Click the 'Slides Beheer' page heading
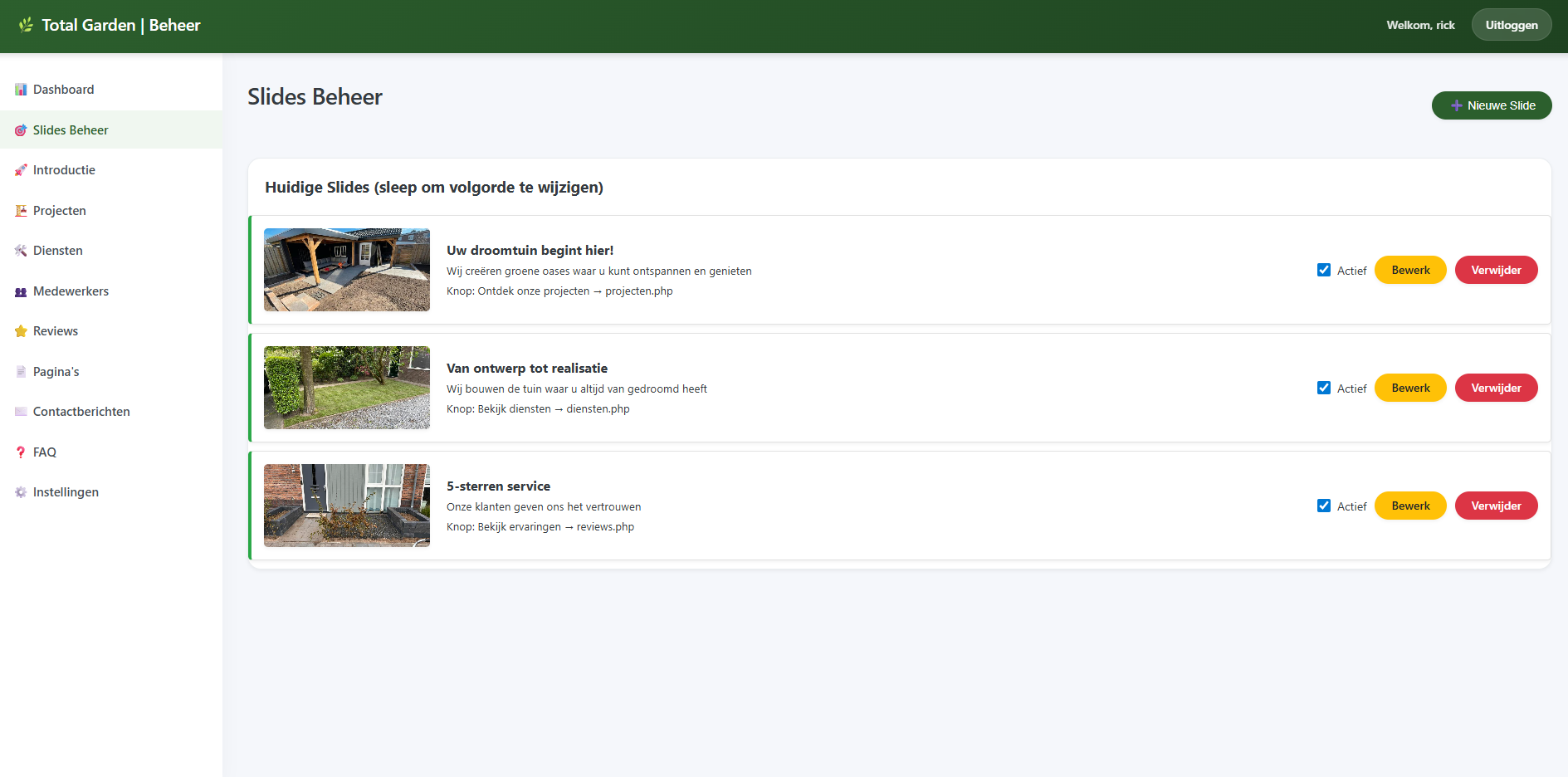The image size is (1568, 777). point(315,97)
